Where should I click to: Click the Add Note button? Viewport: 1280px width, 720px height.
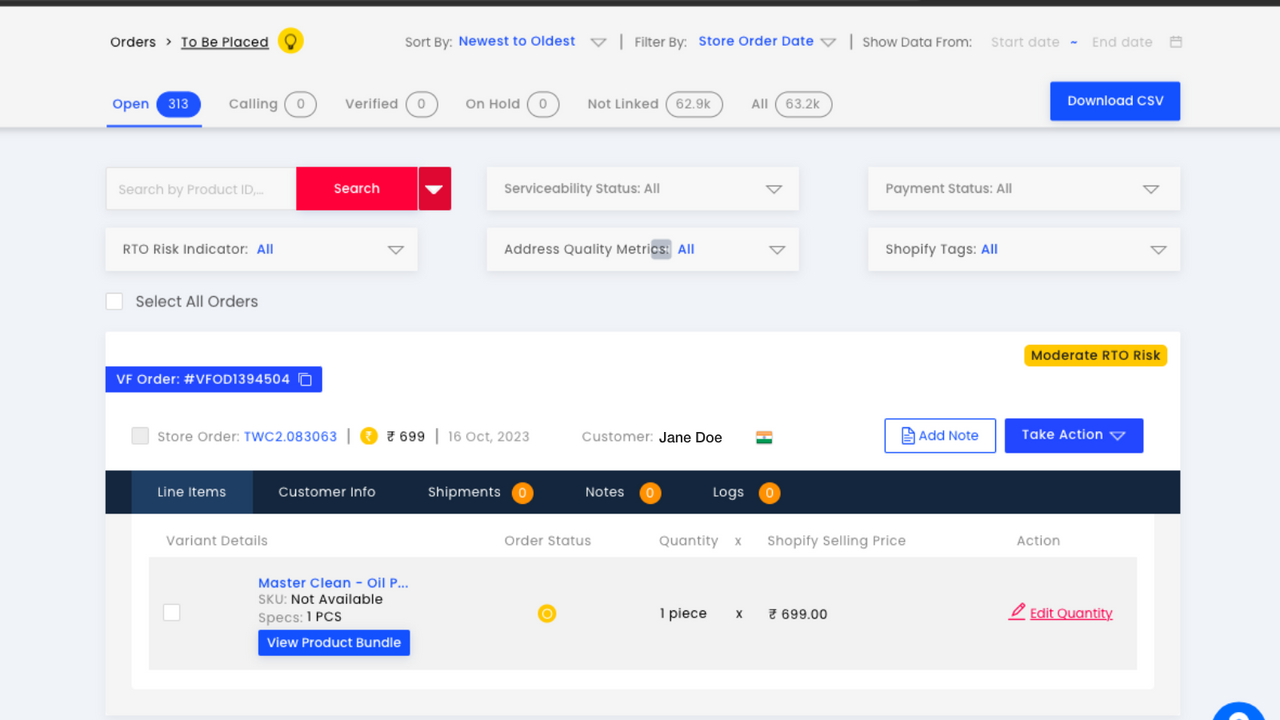(x=940, y=436)
